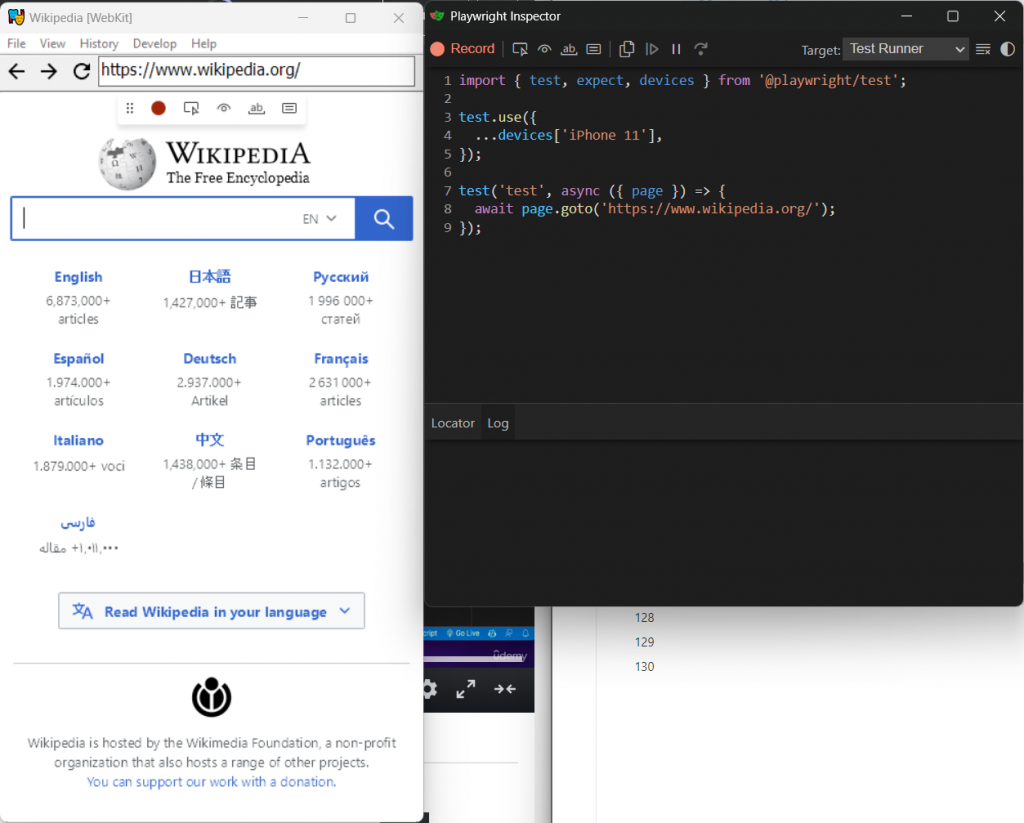Open the English Wikipedia link
1024x823 pixels.
tap(78, 277)
